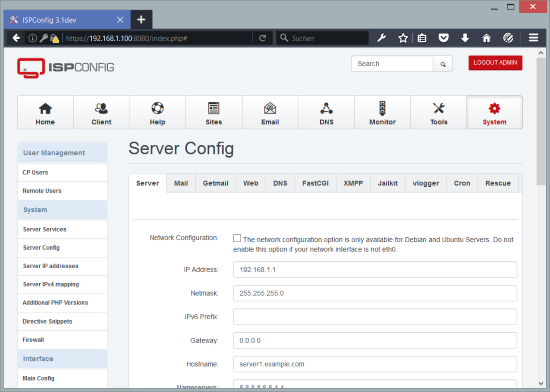The height and width of the screenshot is (392, 550).
Task: Switch to the FastCGI tab
Action: (x=315, y=183)
